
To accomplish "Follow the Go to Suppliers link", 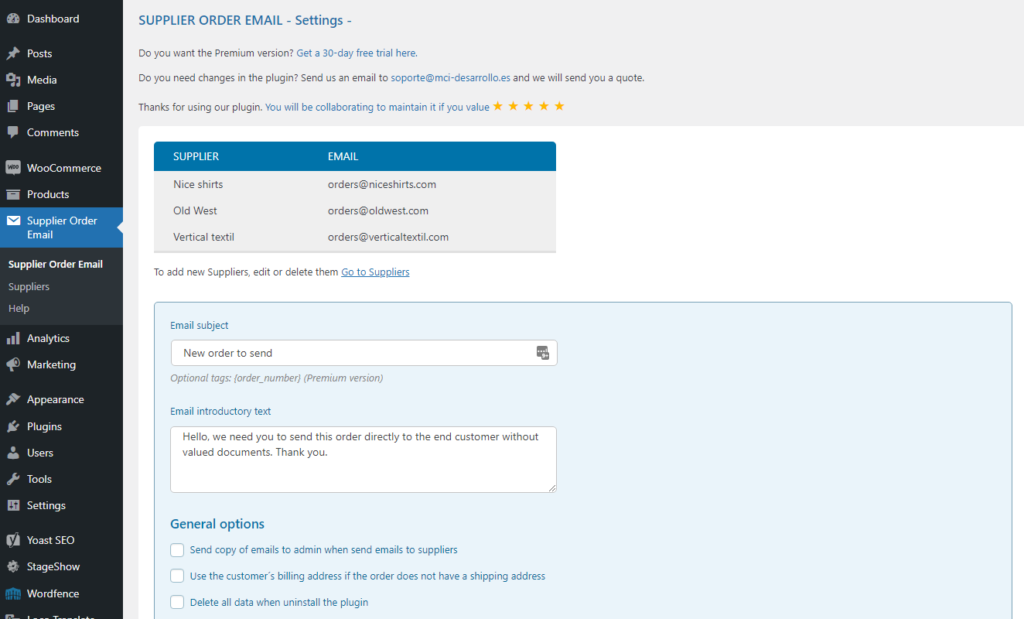I will (x=375, y=272).
